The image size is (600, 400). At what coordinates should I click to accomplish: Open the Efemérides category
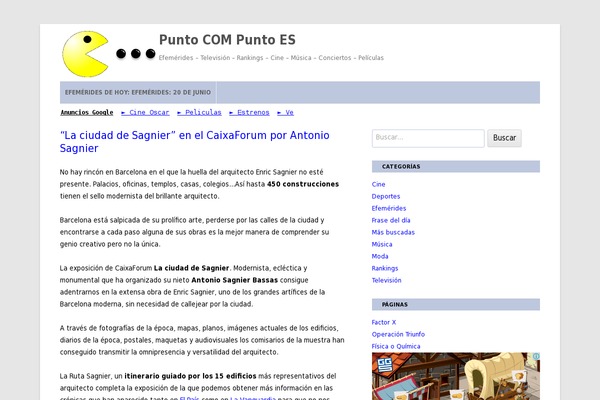tap(389, 208)
